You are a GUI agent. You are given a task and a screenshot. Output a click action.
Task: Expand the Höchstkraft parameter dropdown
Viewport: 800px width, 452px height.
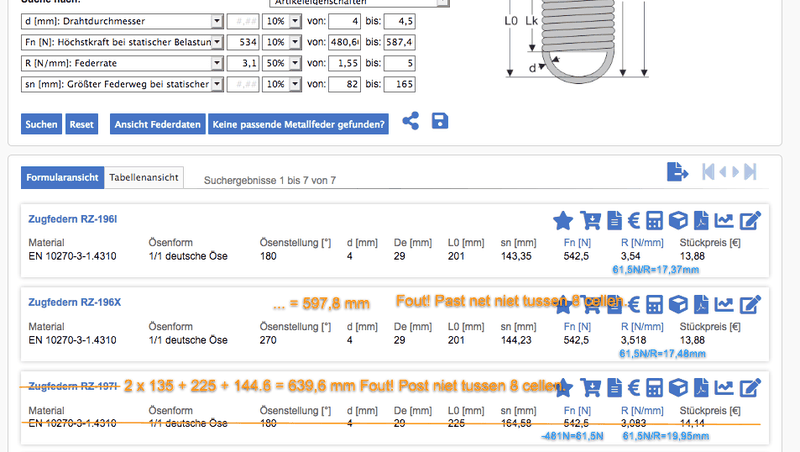[x=217, y=42]
